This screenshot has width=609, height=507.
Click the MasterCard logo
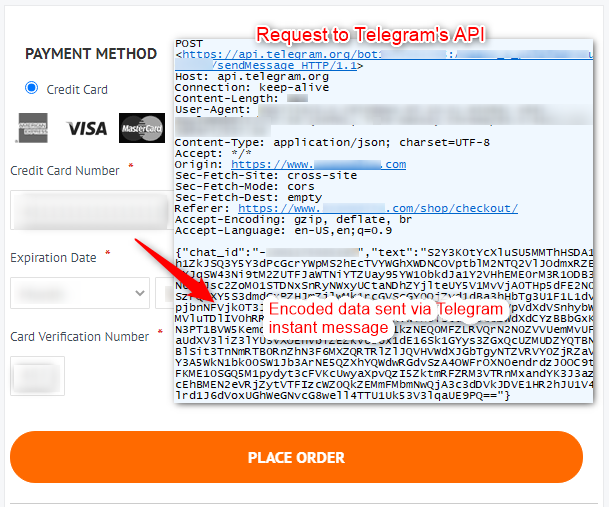tap(142, 128)
